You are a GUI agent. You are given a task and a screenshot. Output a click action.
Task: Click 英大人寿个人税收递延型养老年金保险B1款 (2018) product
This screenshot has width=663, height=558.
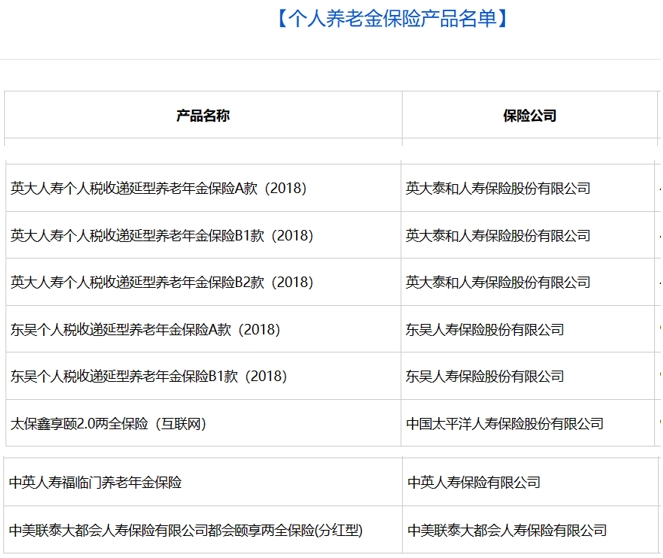(x=162, y=235)
